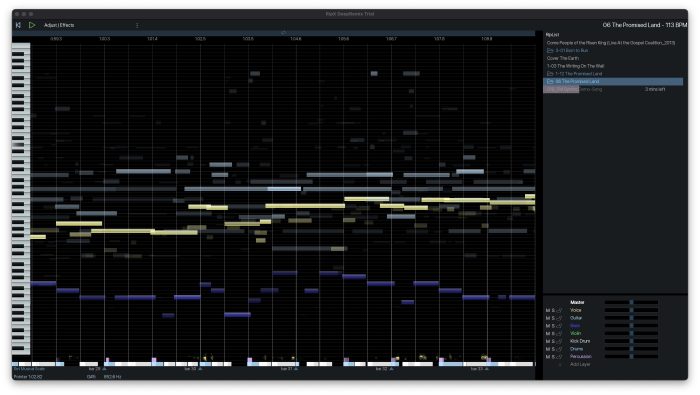Click the Violin layer volume slider
This screenshot has width=700, height=395.
pos(631,333)
